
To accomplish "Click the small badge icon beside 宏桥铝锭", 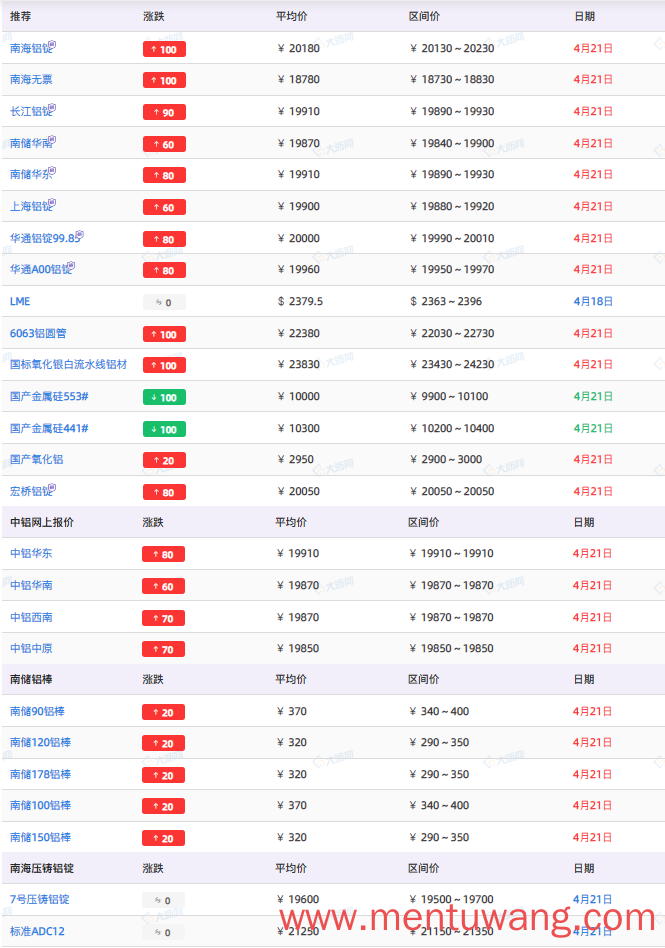I will pyautogui.click(x=53, y=487).
